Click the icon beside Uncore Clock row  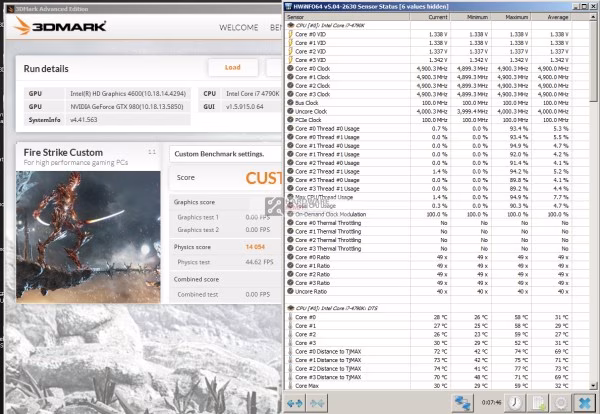coord(290,111)
